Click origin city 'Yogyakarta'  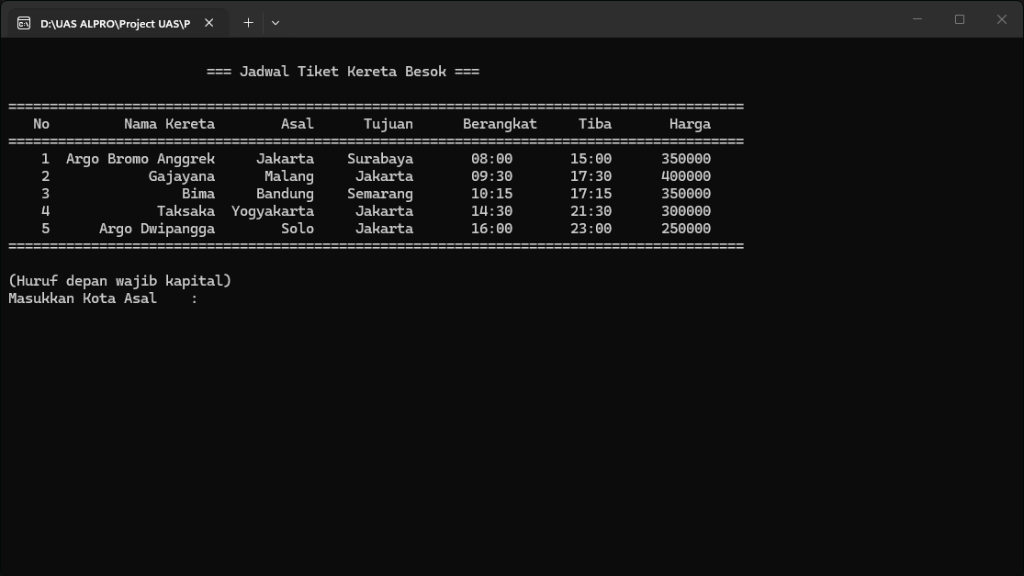272,211
